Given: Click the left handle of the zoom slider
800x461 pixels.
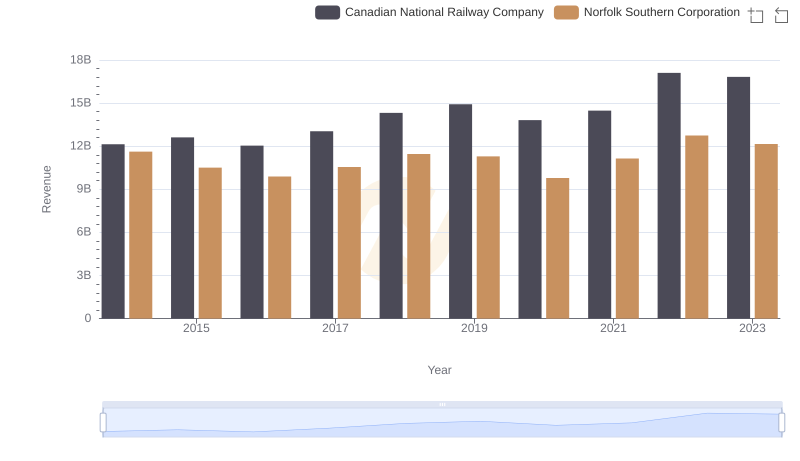Looking at the screenshot, I should pos(103,423).
